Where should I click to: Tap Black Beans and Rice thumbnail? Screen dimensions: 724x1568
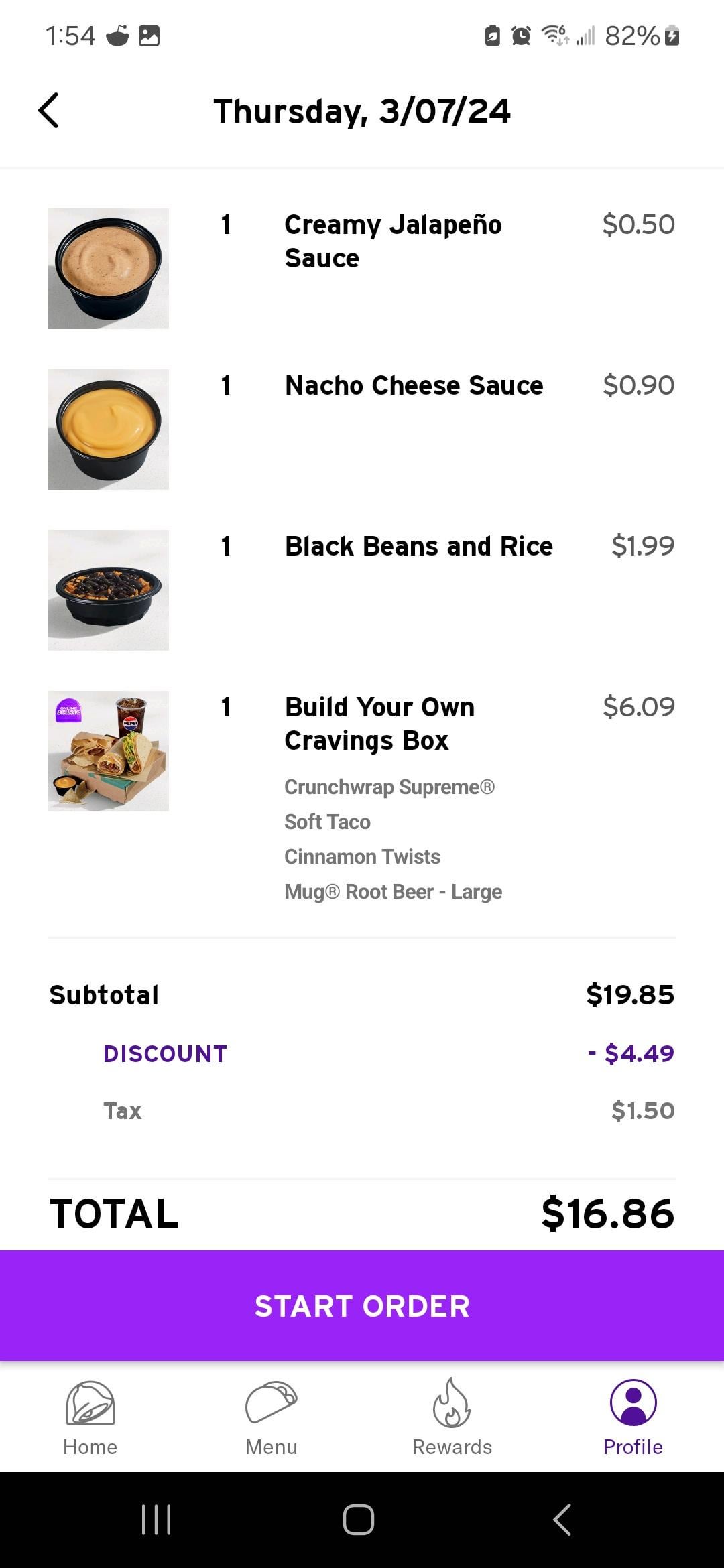(x=109, y=590)
